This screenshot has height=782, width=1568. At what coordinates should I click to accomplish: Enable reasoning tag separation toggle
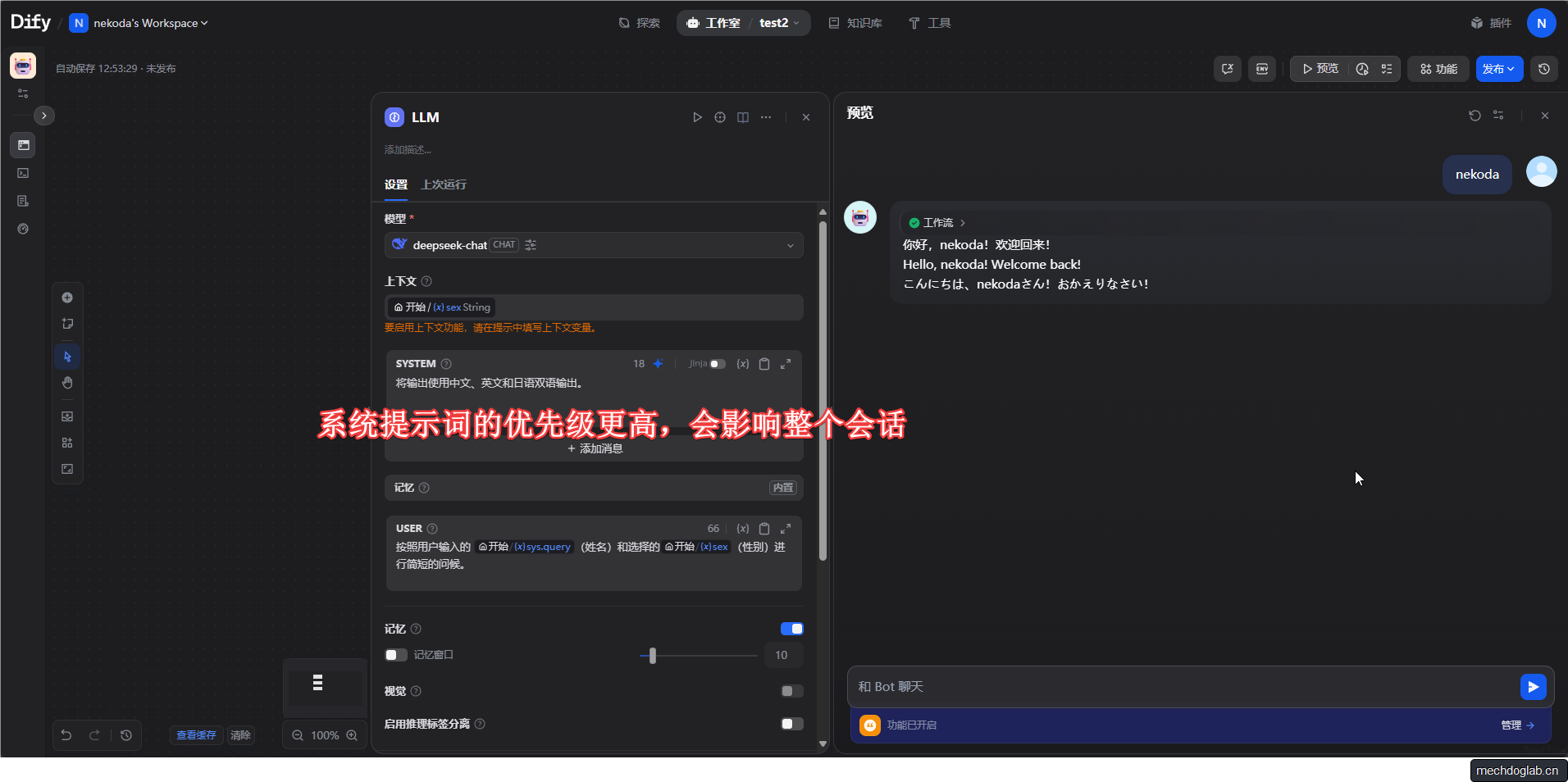pyautogui.click(x=791, y=724)
